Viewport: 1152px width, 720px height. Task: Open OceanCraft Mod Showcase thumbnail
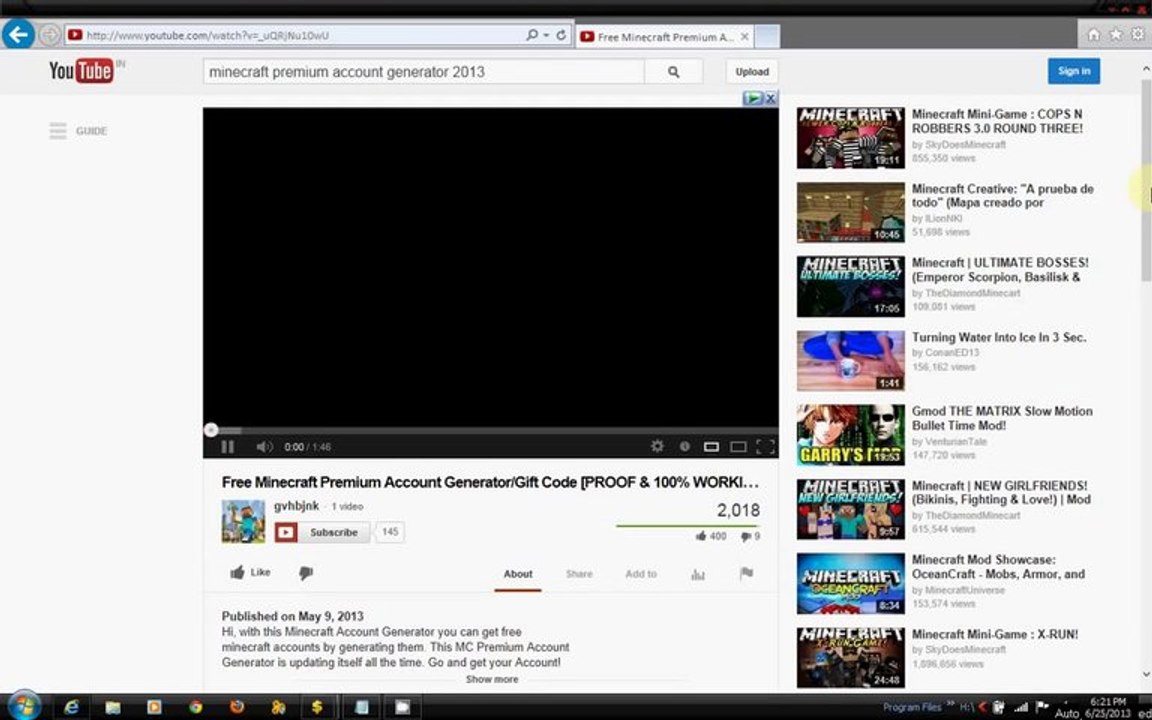click(850, 583)
